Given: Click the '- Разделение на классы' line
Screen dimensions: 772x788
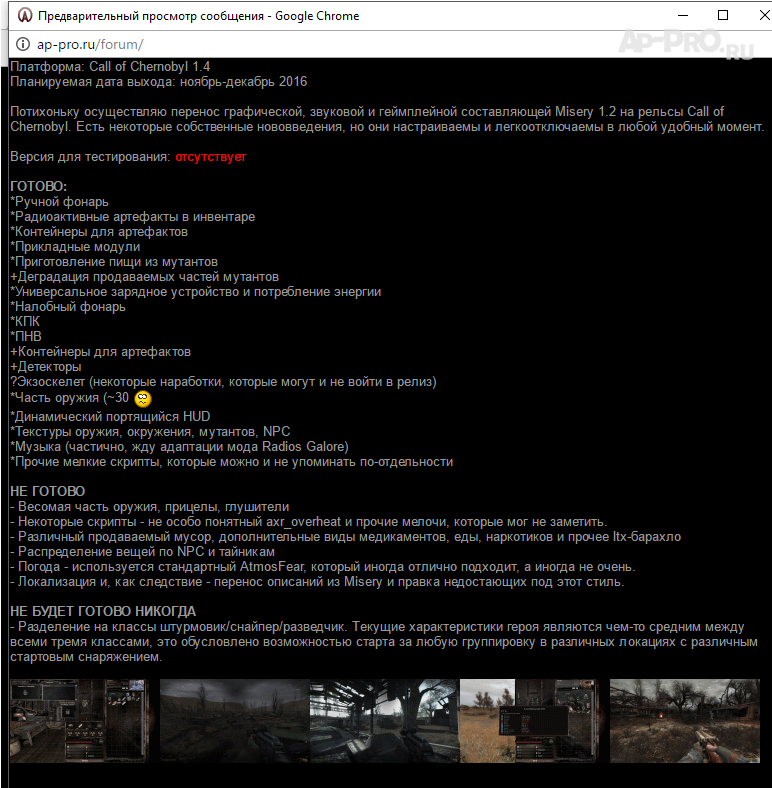Looking at the screenshot, I should click(384, 642).
